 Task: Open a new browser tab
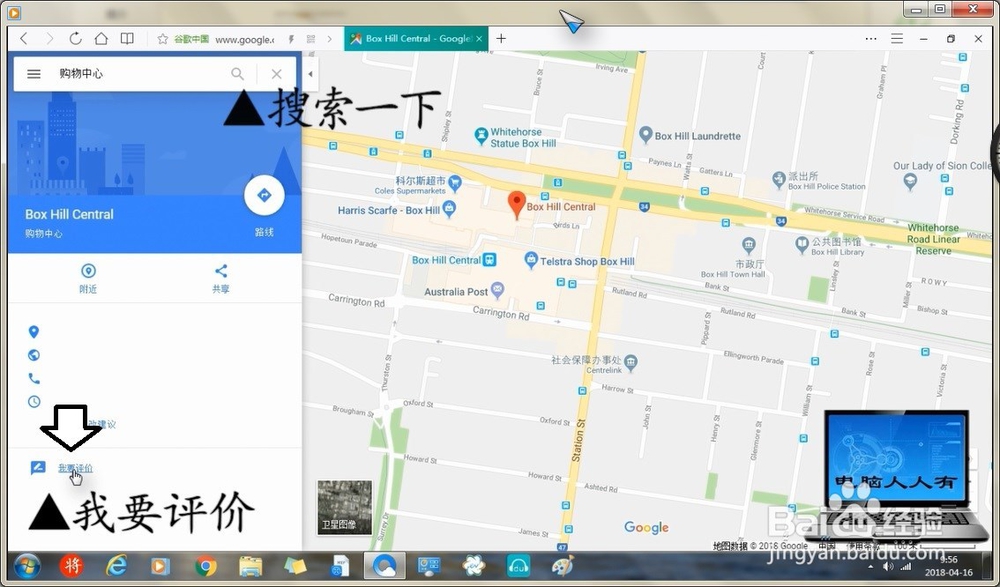pyautogui.click(x=501, y=38)
